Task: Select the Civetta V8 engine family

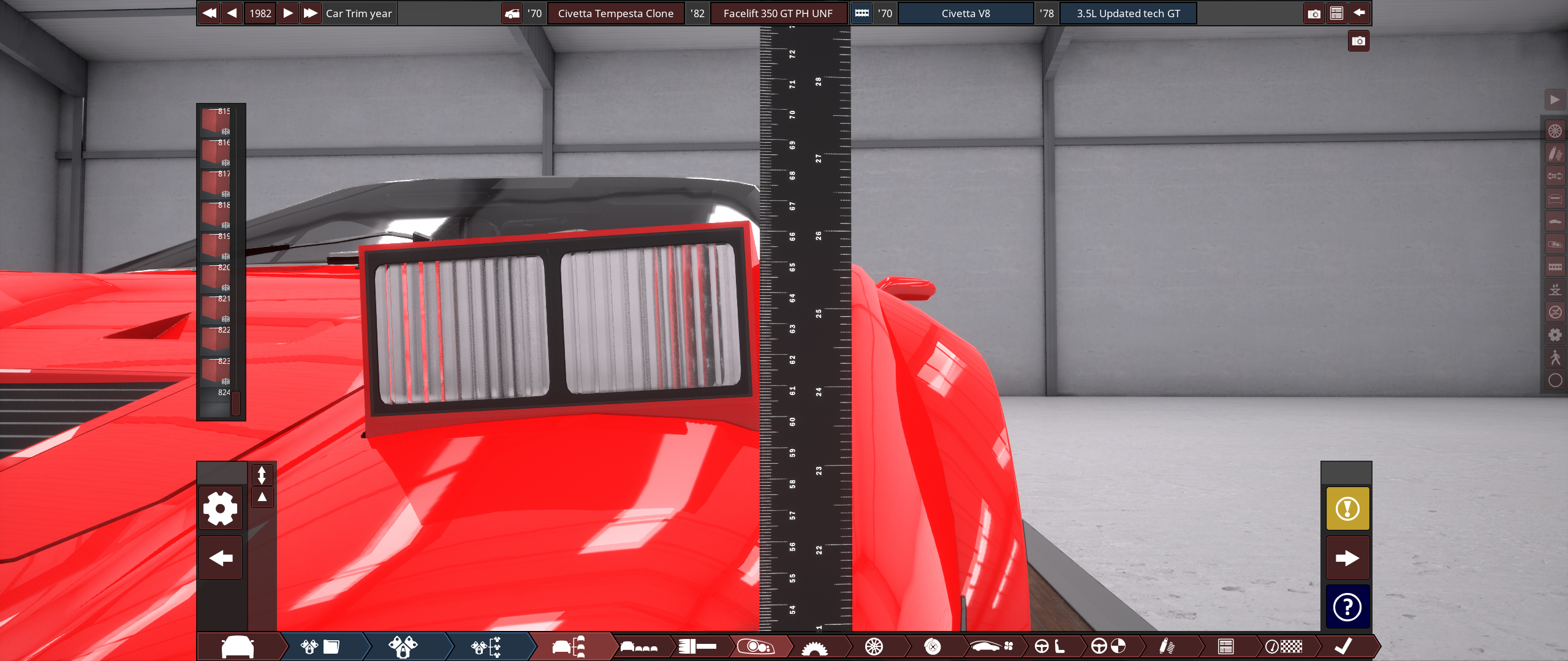Action: (x=966, y=13)
